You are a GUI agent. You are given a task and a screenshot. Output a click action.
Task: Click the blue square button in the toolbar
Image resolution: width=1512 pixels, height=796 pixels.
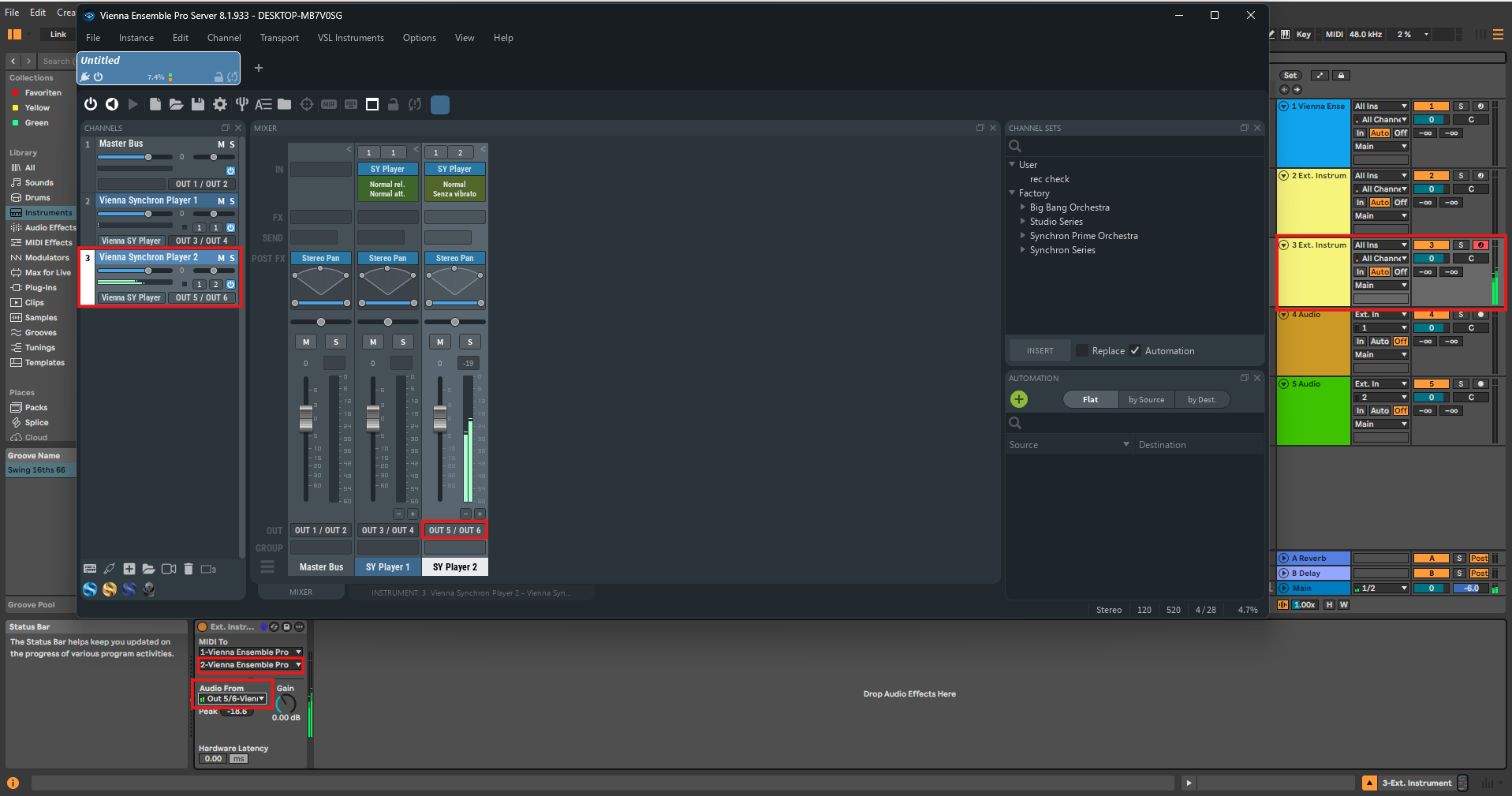tap(440, 104)
